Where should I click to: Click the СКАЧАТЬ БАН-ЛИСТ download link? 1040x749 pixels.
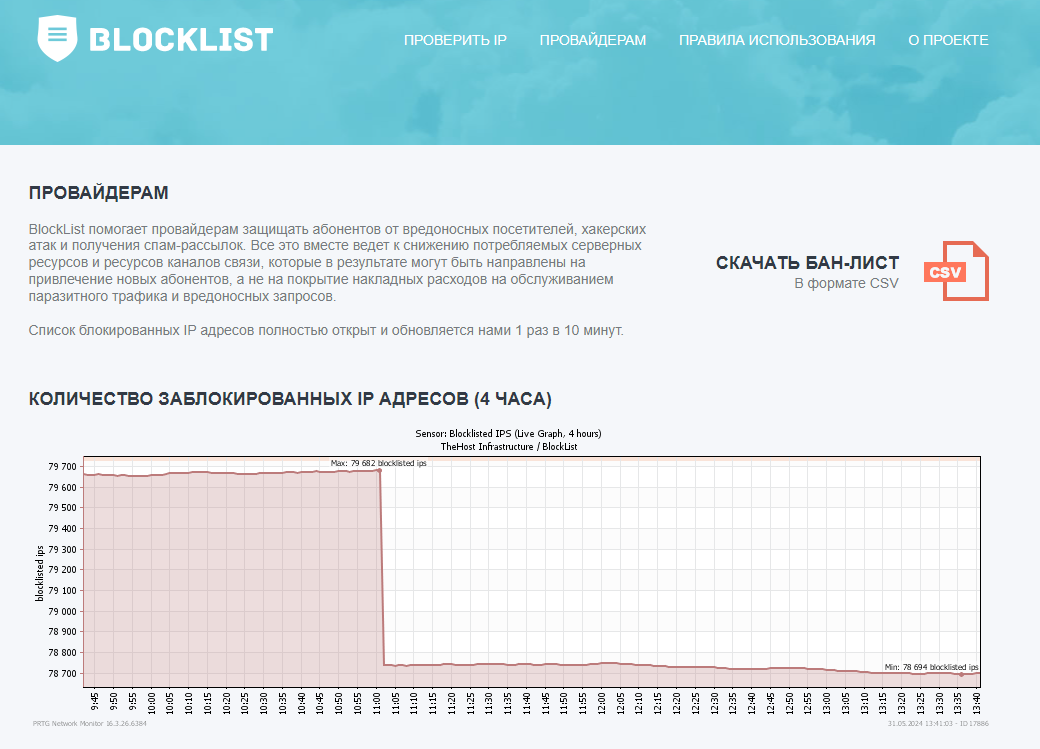coord(807,263)
